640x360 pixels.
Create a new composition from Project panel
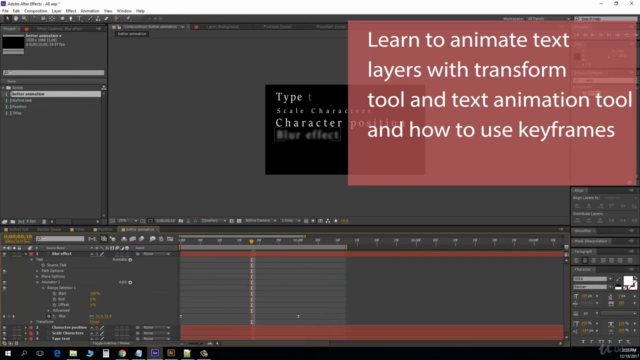click(x=21, y=222)
